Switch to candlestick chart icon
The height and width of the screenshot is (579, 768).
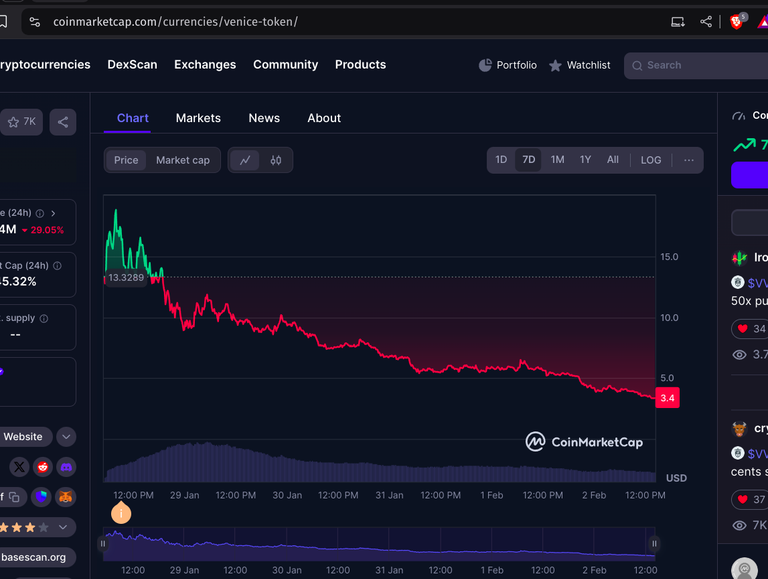[x=276, y=160]
